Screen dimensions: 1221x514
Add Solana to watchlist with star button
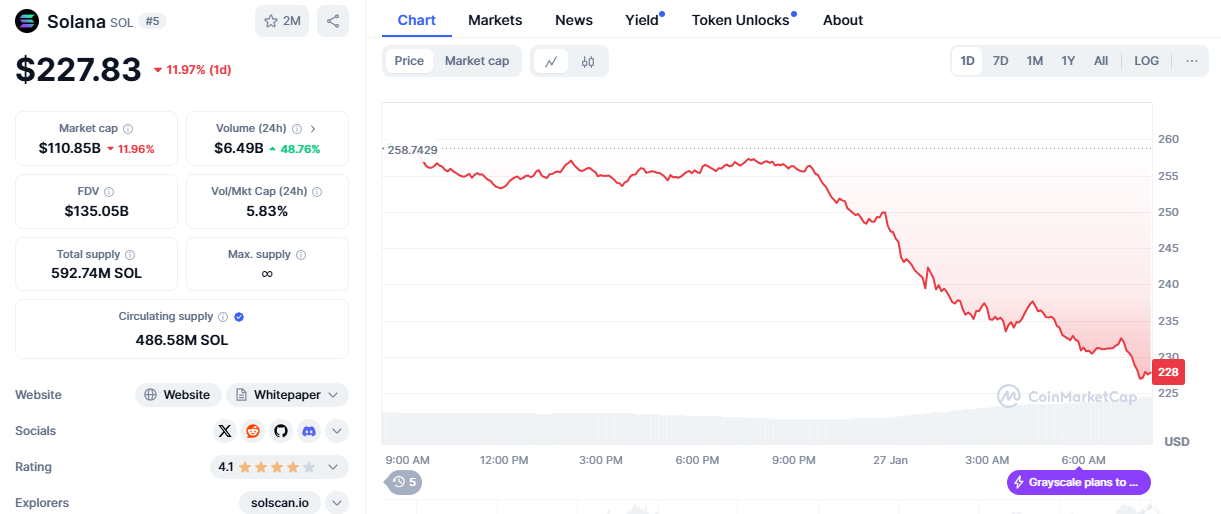point(282,21)
